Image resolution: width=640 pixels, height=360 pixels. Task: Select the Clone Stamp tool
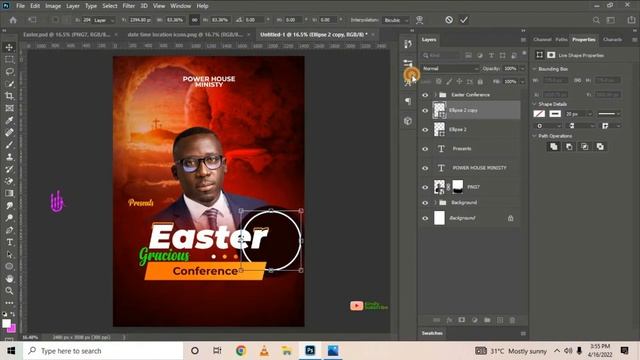(x=9, y=157)
